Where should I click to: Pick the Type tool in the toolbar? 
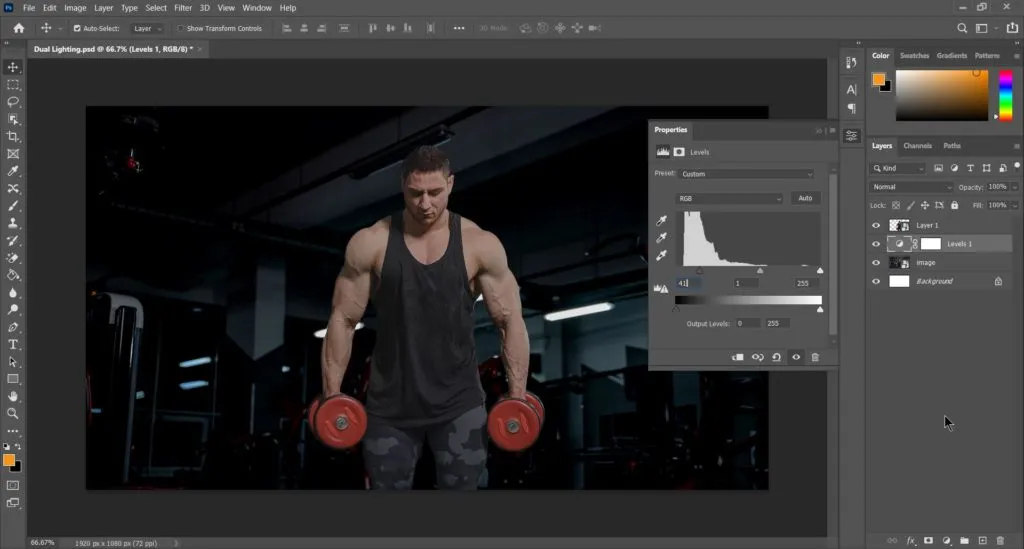[13, 344]
